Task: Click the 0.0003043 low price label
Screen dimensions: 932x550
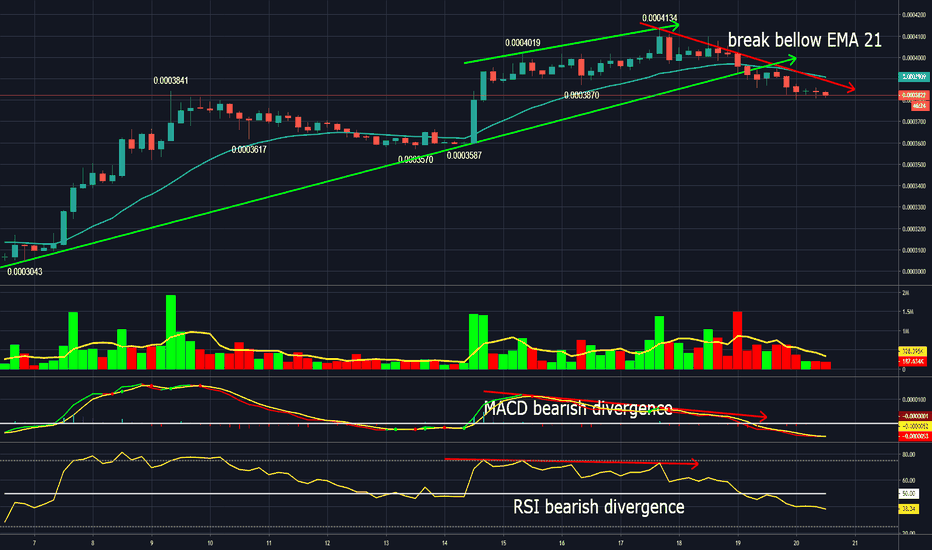Action: 24,272
